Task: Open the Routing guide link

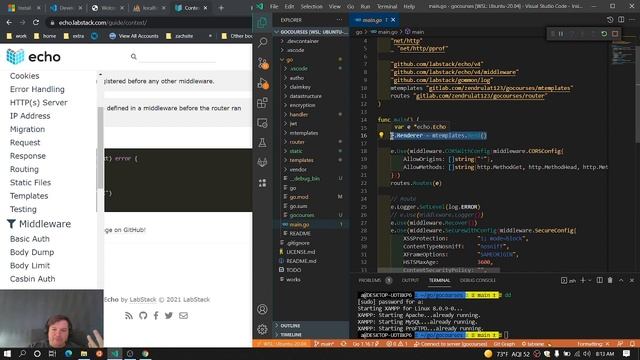Action: click(24, 169)
